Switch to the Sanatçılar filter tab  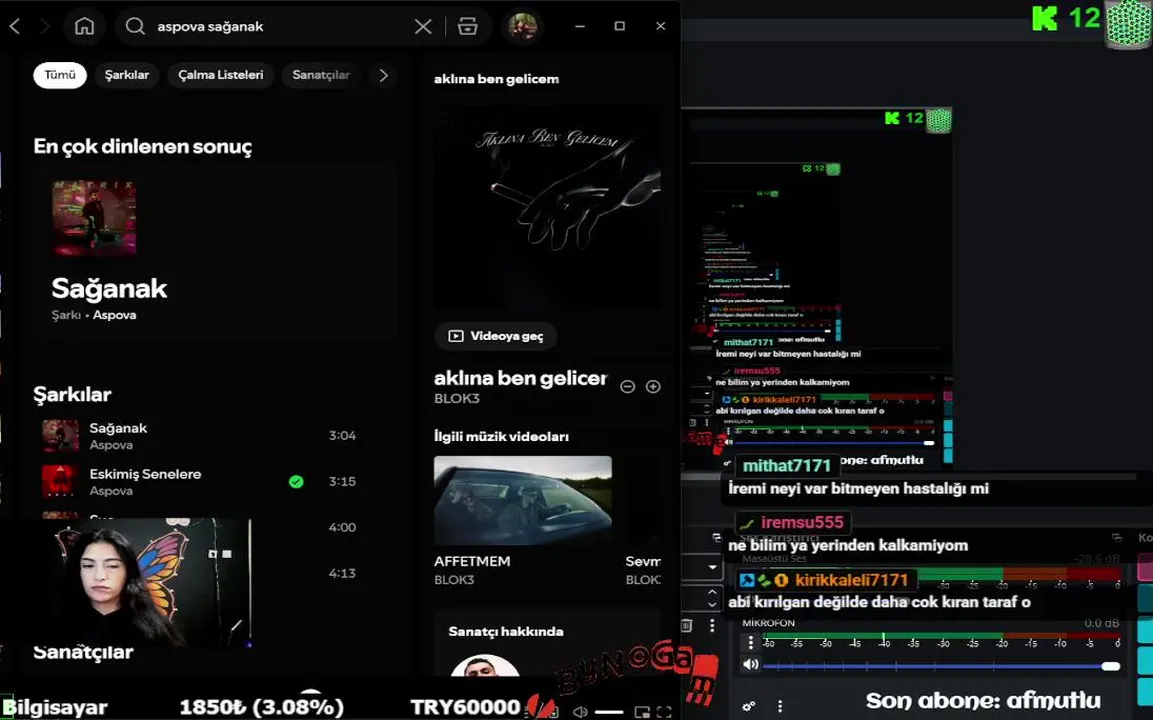point(321,75)
